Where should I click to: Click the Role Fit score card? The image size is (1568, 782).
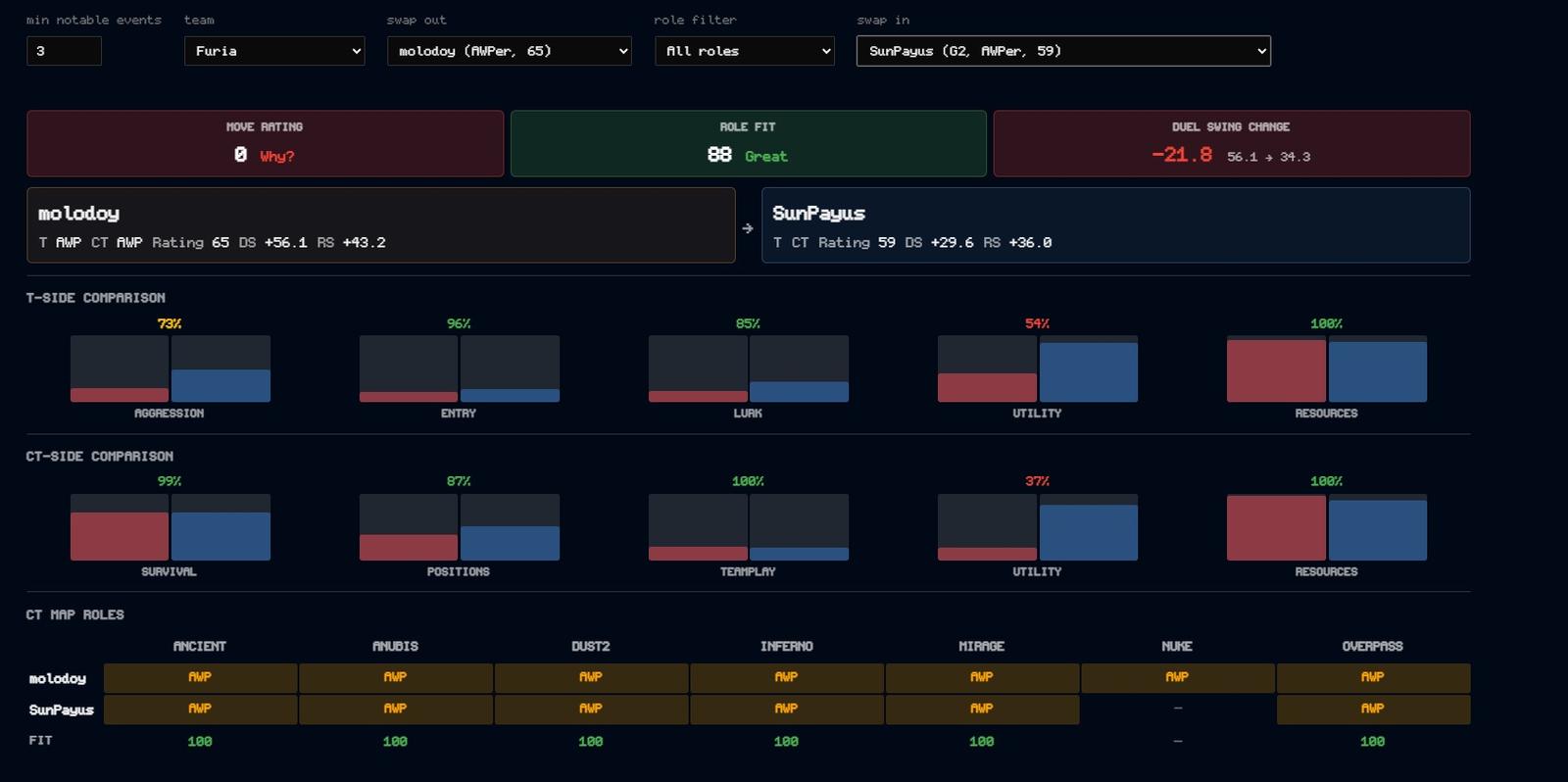pyautogui.click(x=748, y=143)
